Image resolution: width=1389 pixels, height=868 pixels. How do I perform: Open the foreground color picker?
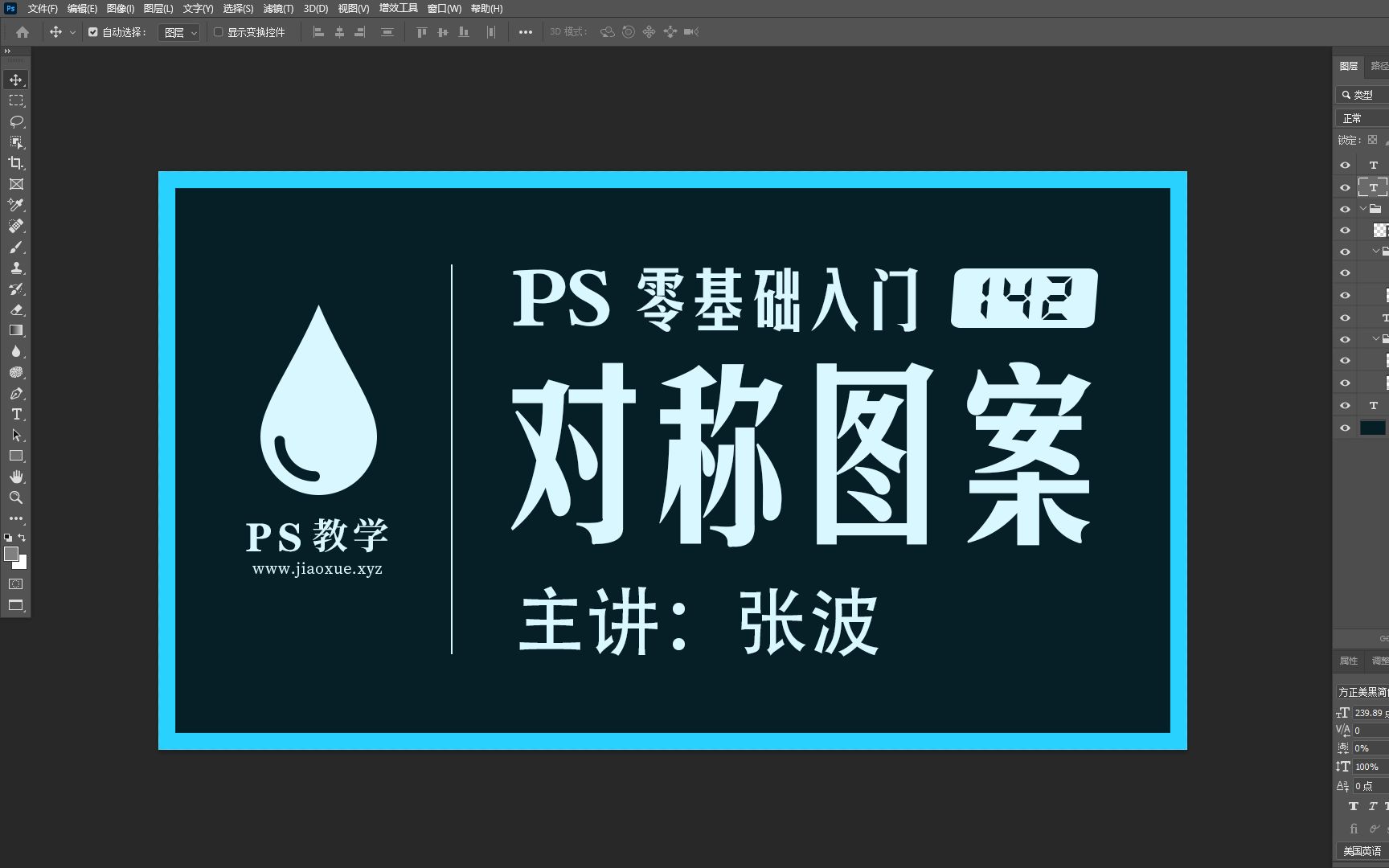[x=10, y=554]
